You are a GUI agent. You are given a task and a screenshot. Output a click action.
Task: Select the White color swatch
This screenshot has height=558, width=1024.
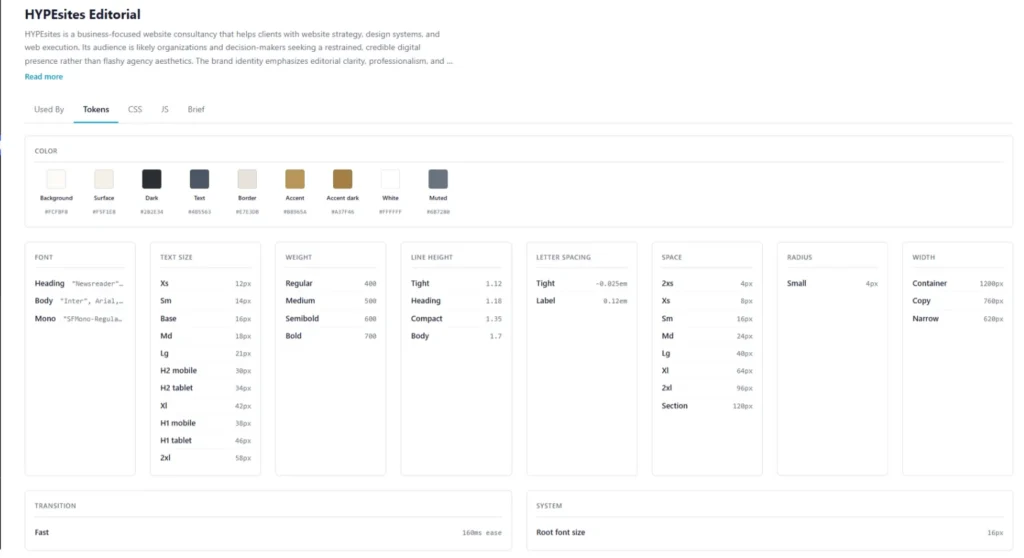tap(390, 179)
